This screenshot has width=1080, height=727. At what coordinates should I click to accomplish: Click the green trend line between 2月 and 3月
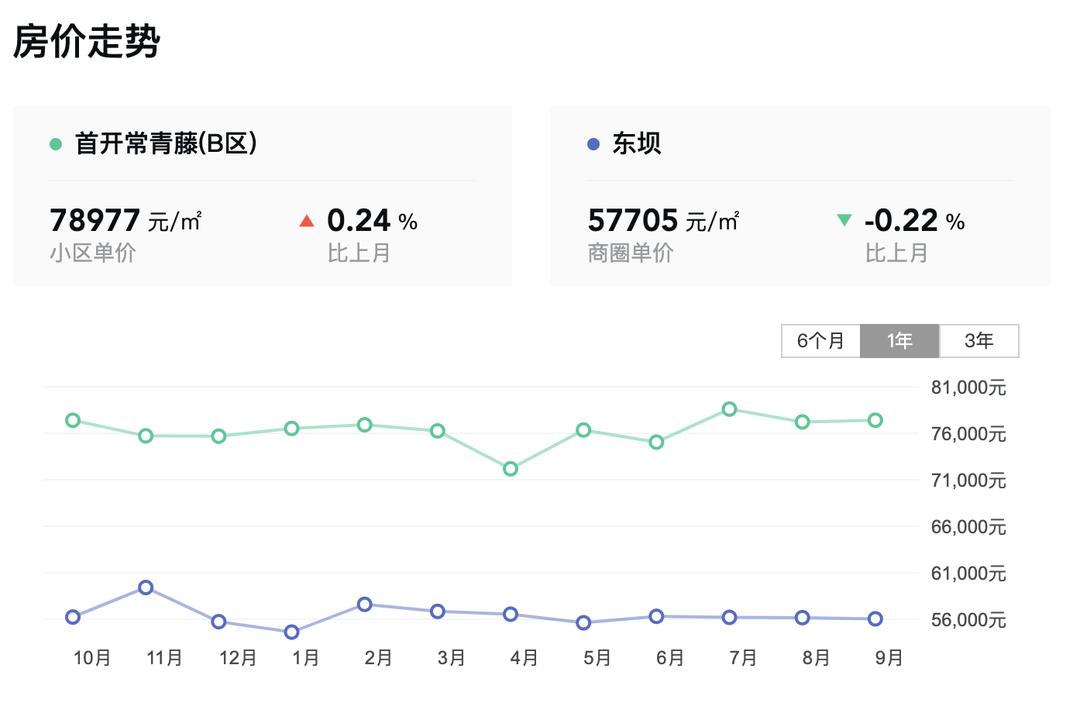click(x=400, y=428)
